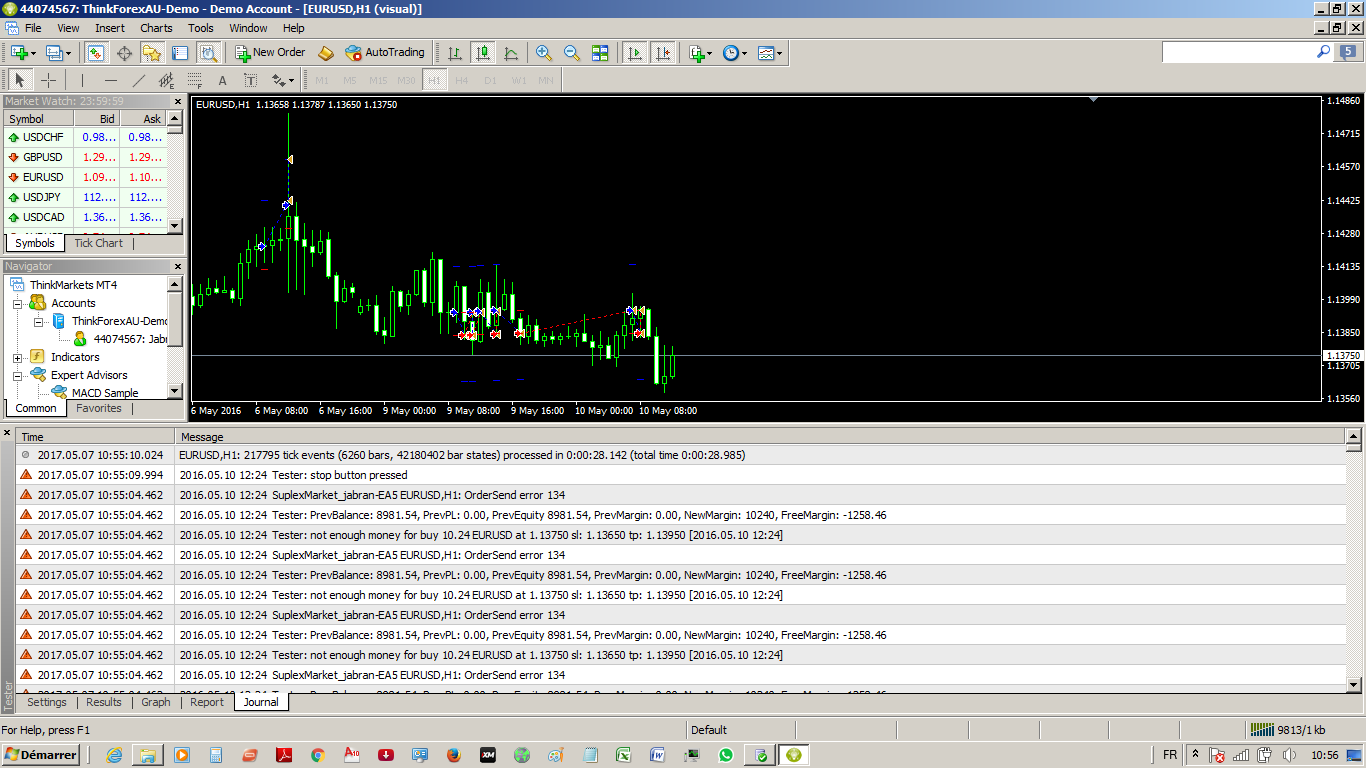The image size is (1366, 768).
Task: Switch chart to Candlesticks mode
Action: point(483,53)
